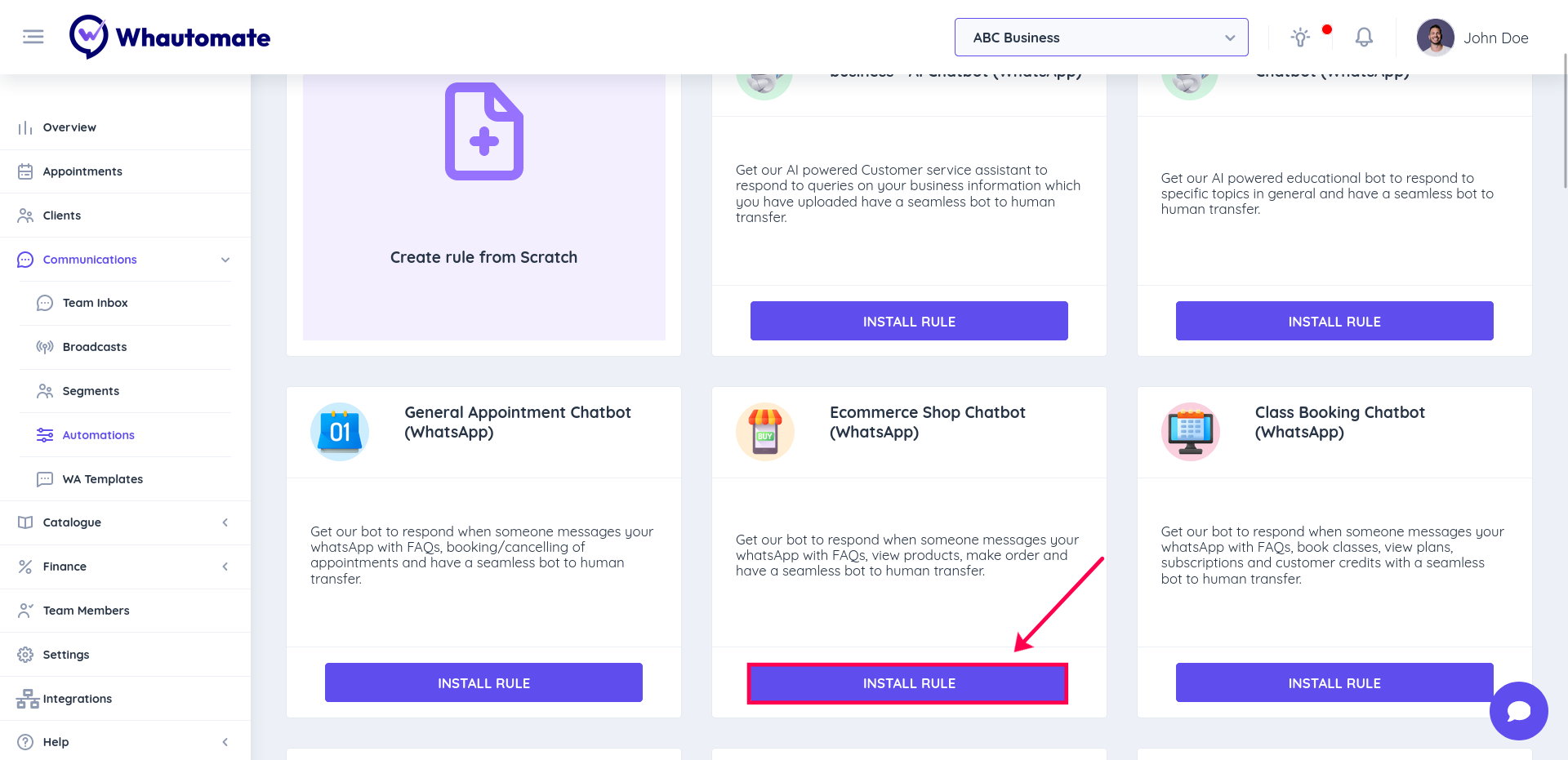Expand the Finance menu section
This screenshot has height=760, width=1568.
click(225, 567)
